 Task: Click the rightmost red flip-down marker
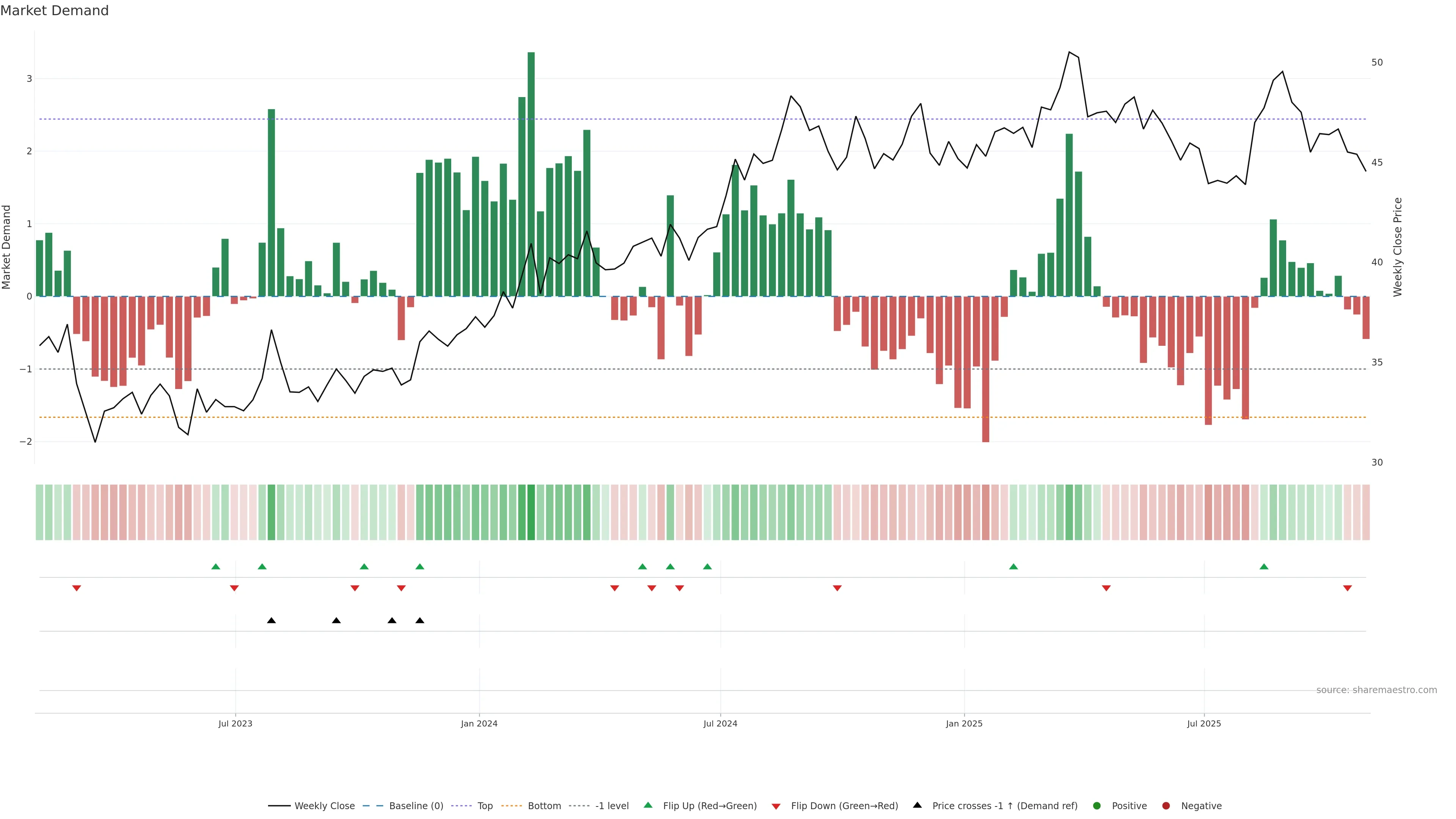pyautogui.click(x=1348, y=588)
